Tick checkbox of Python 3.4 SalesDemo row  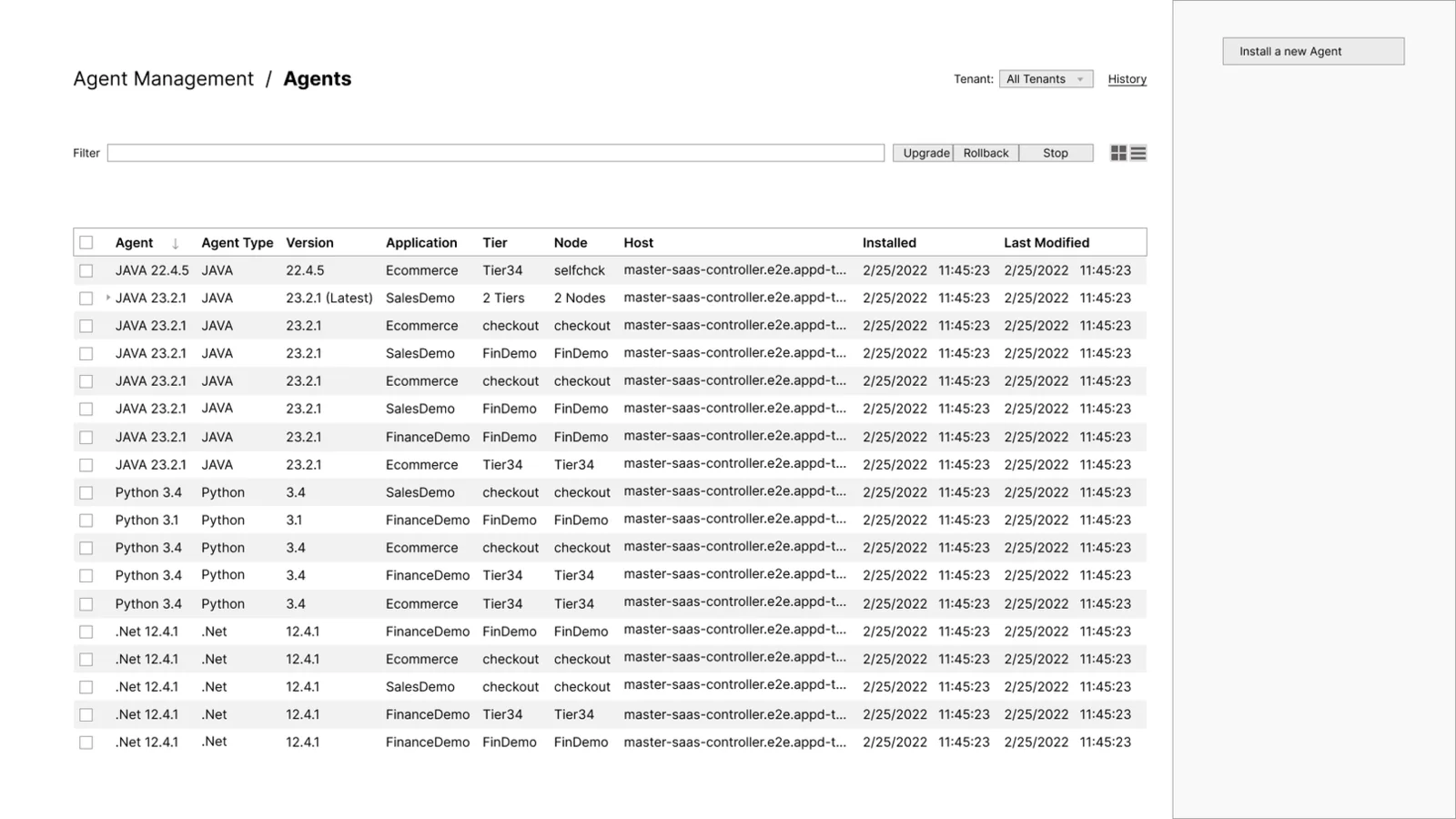tap(86, 492)
